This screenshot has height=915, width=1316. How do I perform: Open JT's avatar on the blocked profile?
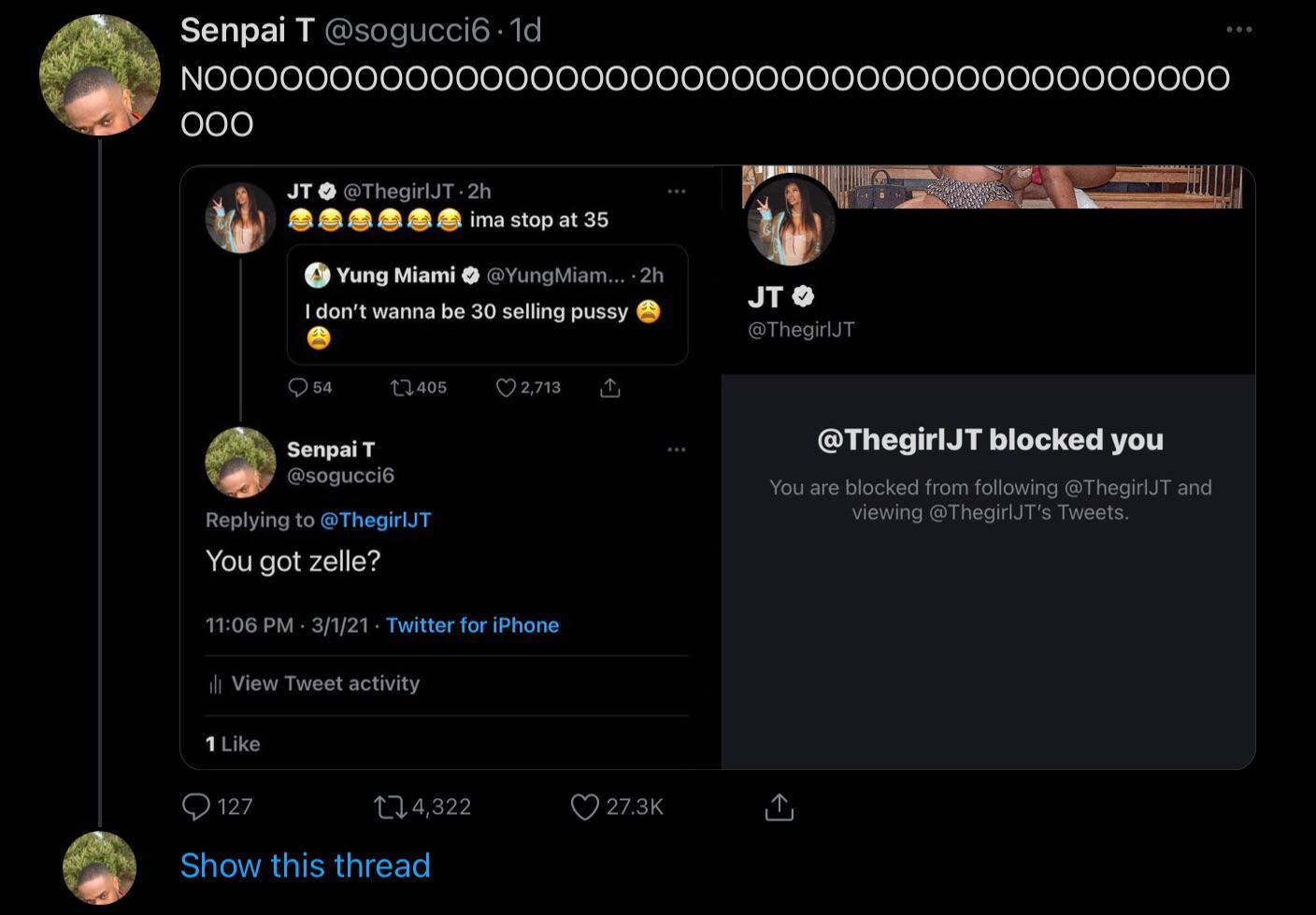792,221
